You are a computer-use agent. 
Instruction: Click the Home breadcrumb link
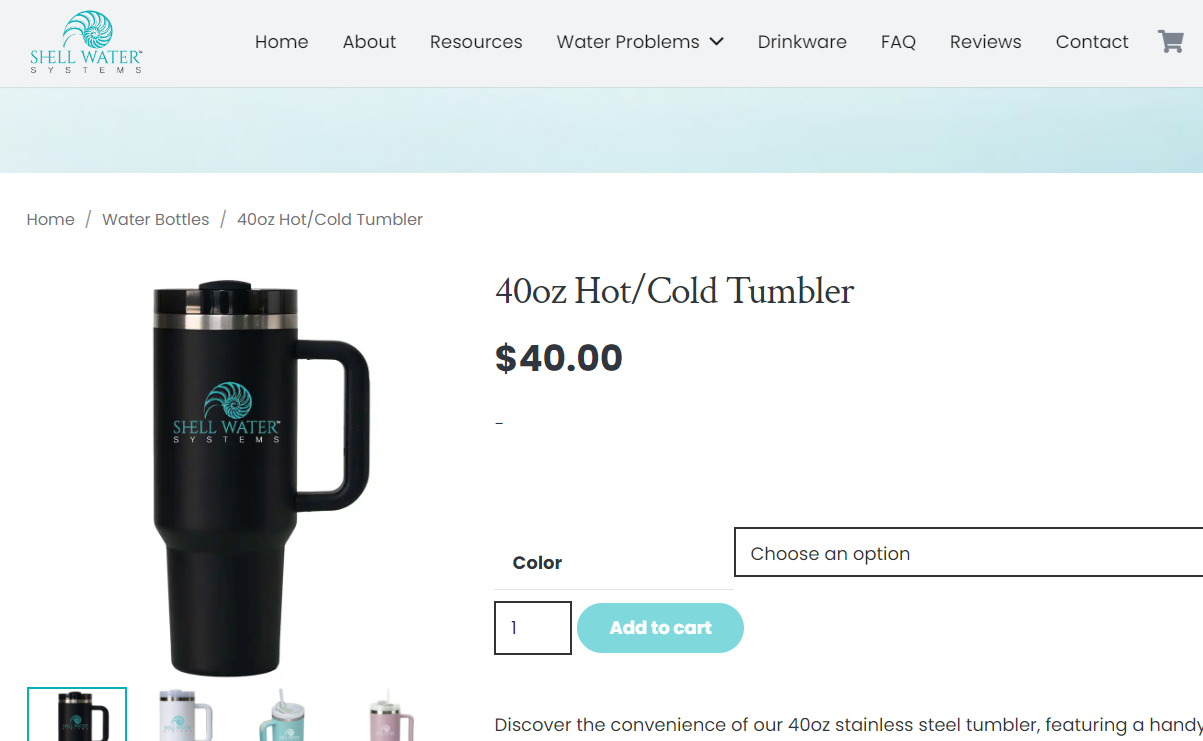[x=50, y=219]
